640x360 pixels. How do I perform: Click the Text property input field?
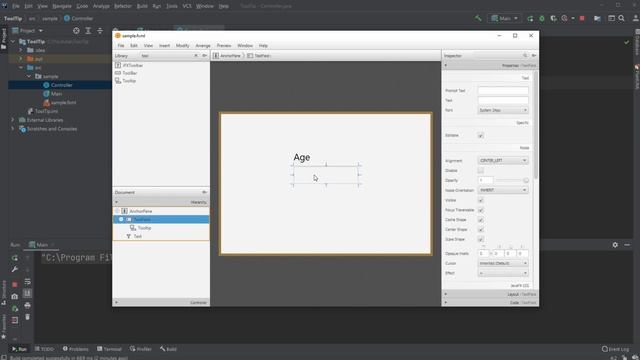pyautogui.click(x=503, y=100)
